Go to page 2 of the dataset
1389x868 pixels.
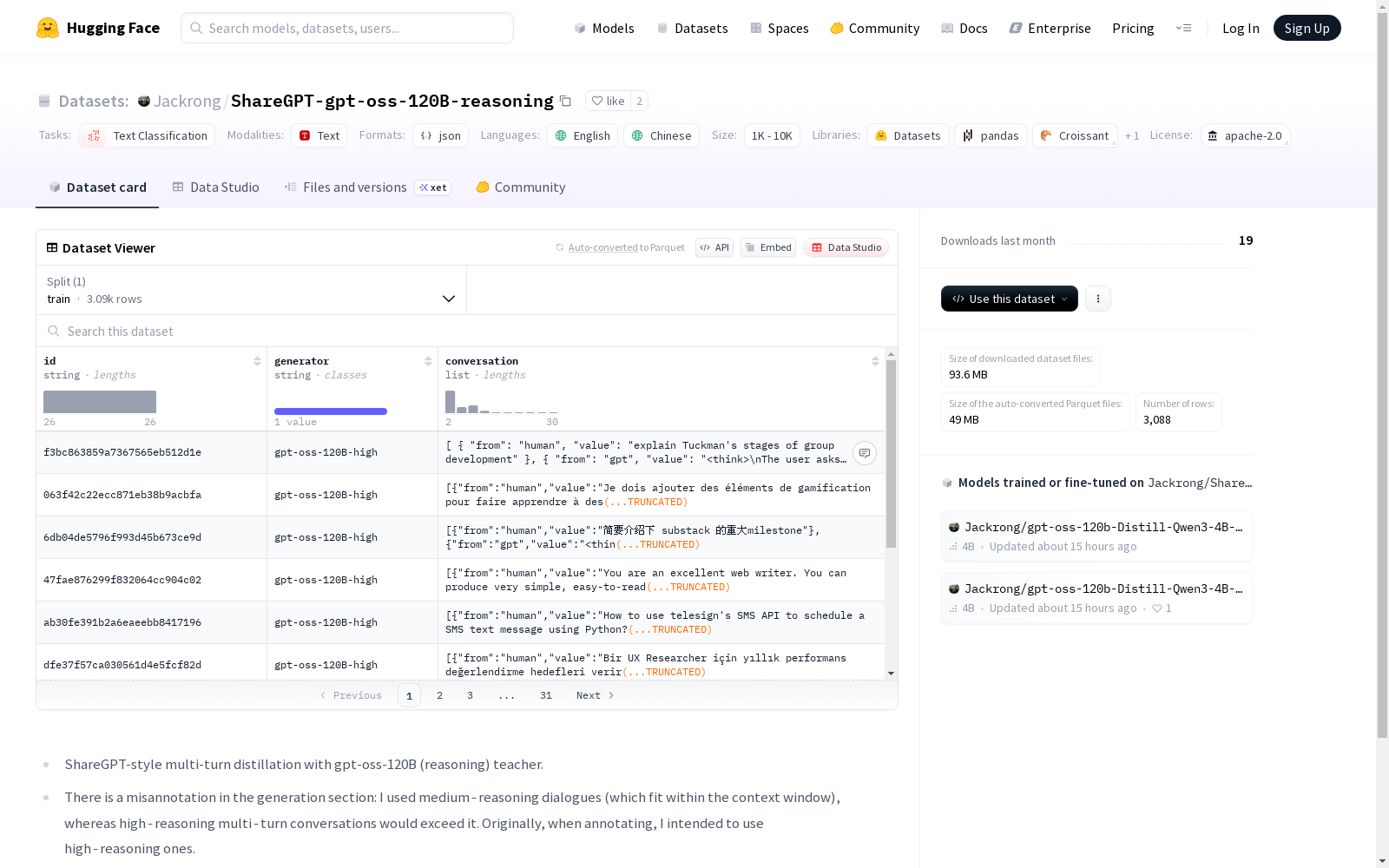440,695
